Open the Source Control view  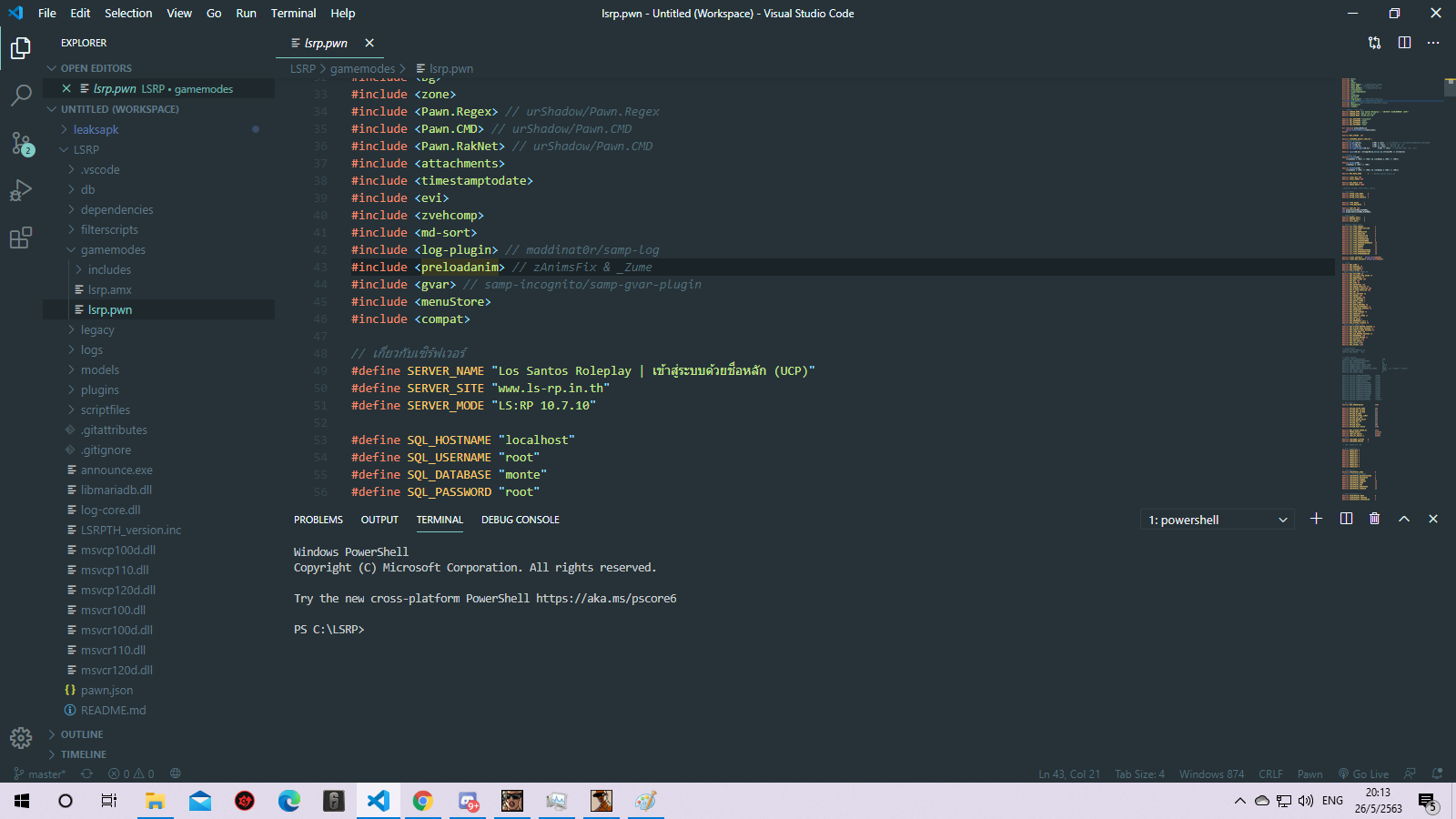(21, 143)
